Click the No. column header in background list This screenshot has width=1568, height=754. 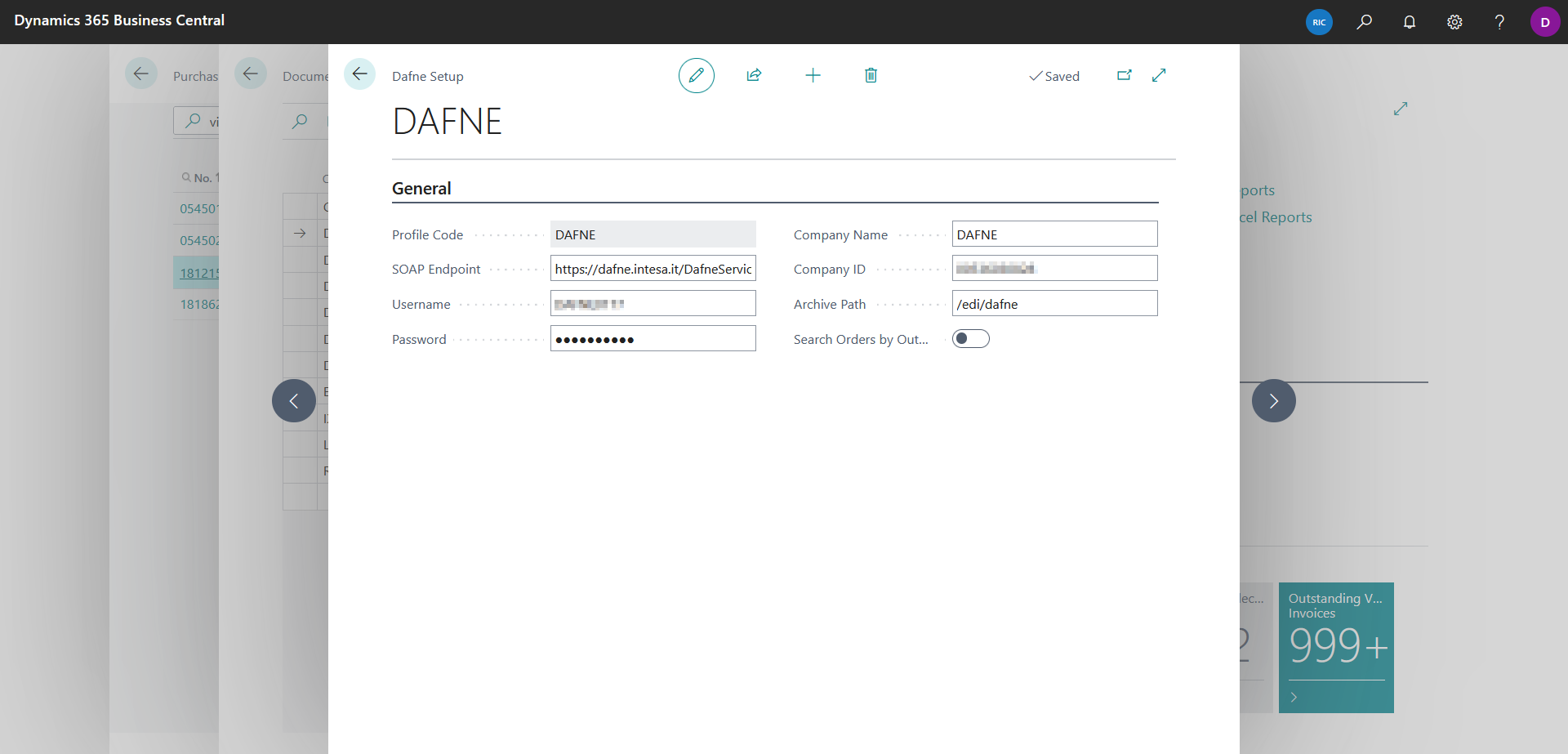203,177
